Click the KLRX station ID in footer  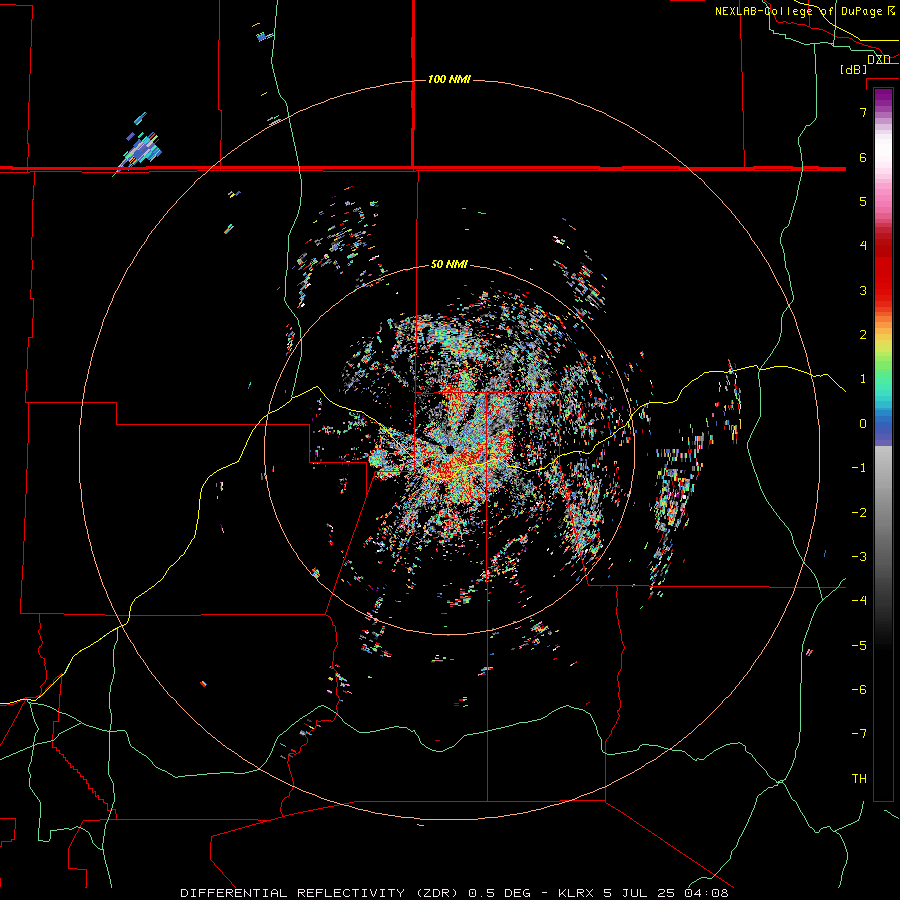[577, 893]
